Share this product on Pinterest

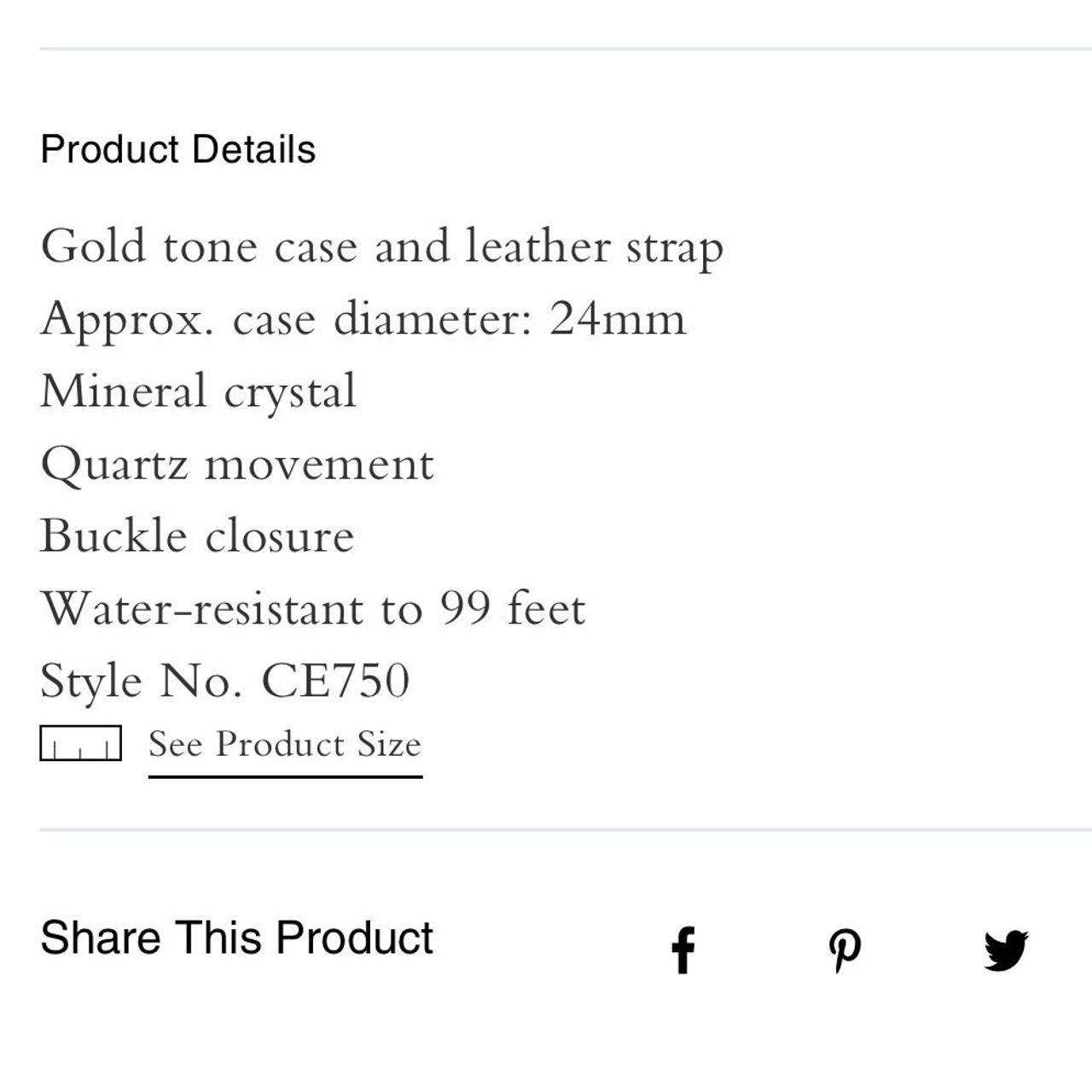tap(845, 948)
